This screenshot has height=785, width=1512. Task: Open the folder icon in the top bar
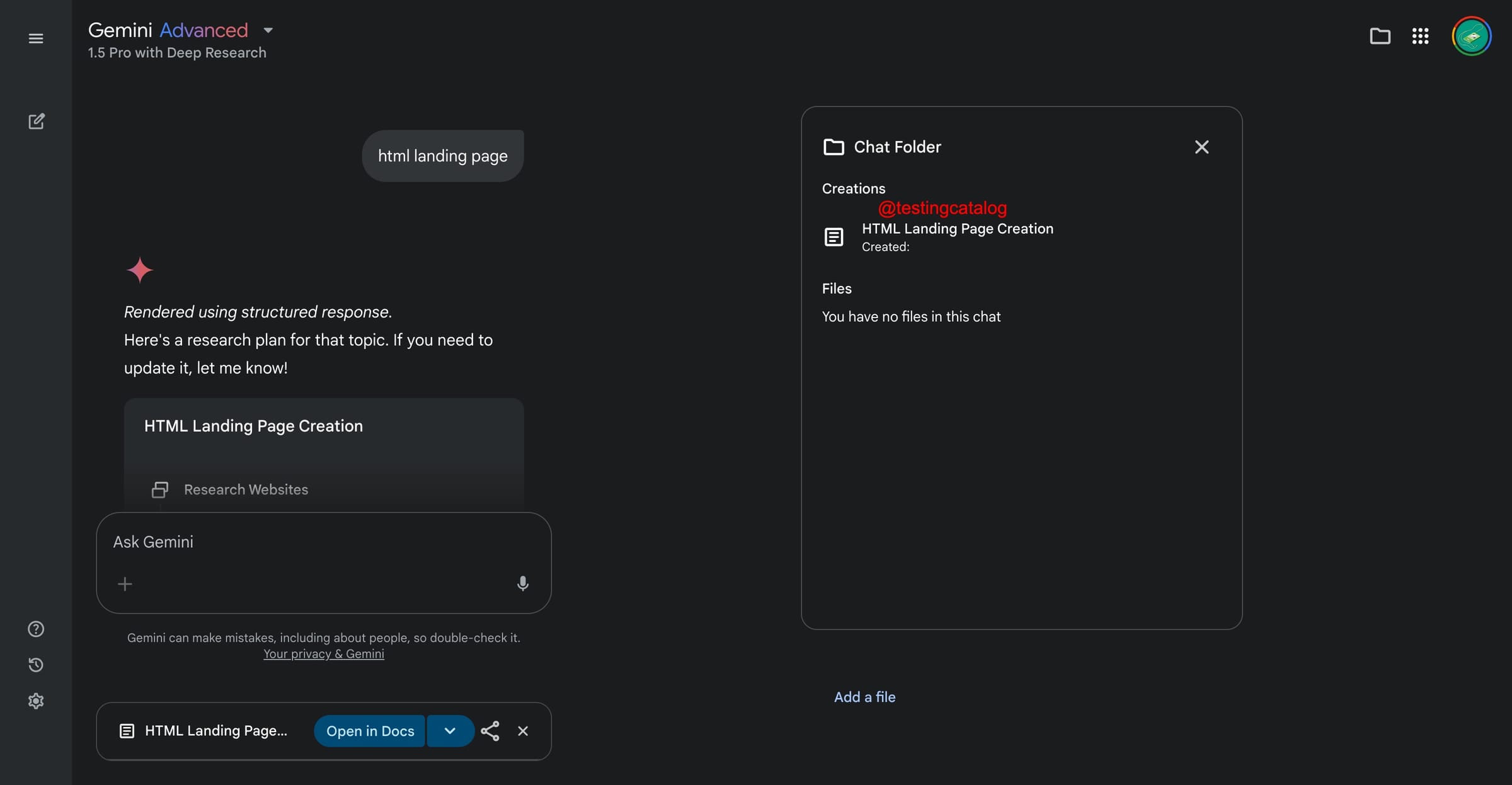click(1380, 36)
